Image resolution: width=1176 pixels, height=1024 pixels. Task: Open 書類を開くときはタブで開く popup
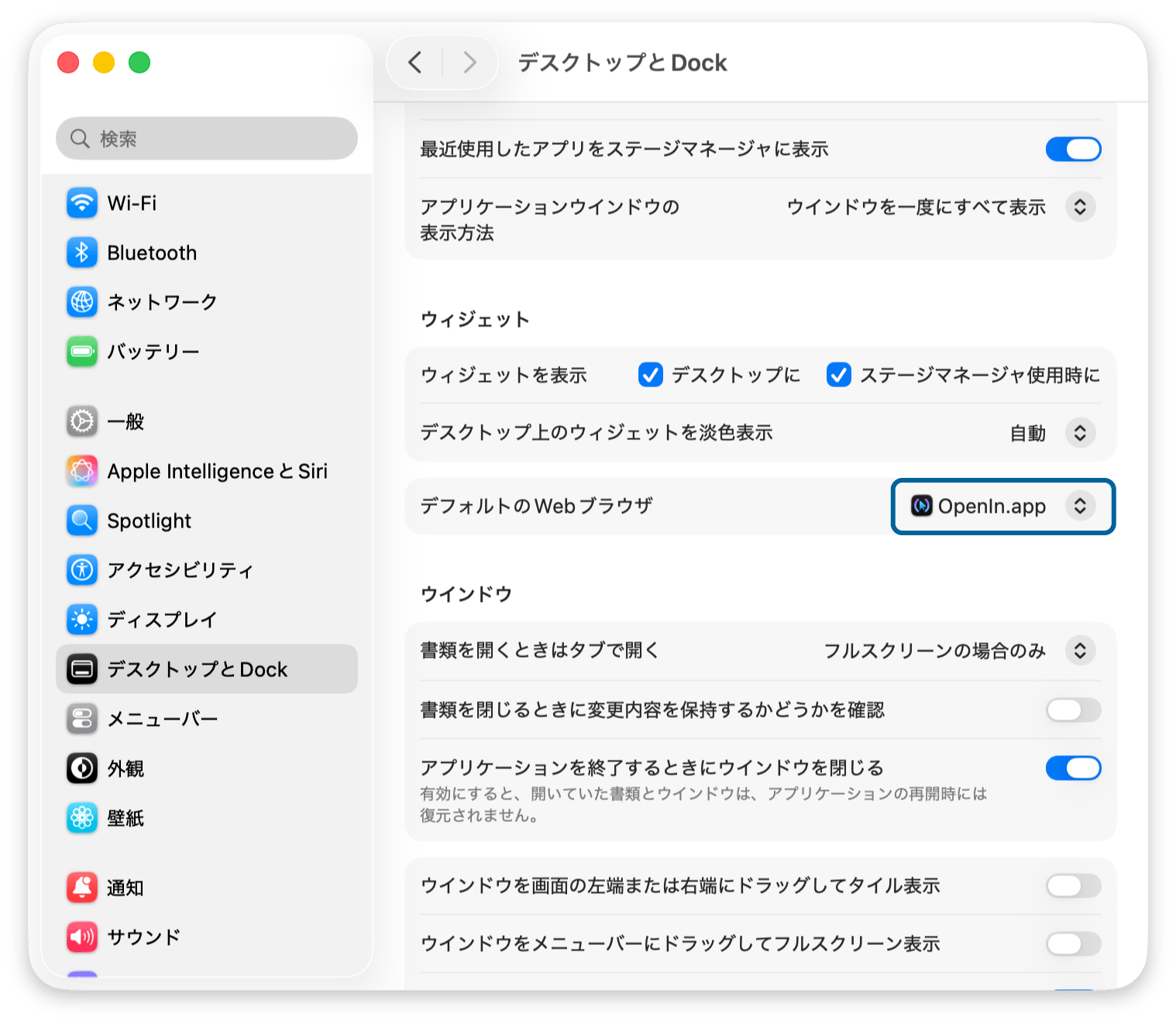click(x=1080, y=651)
